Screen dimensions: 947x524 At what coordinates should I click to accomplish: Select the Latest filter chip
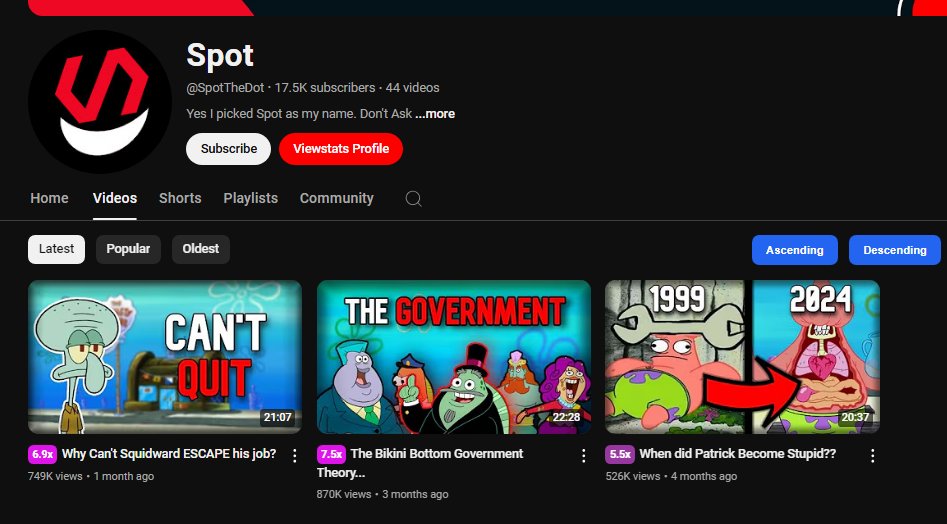tap(56, 249)
